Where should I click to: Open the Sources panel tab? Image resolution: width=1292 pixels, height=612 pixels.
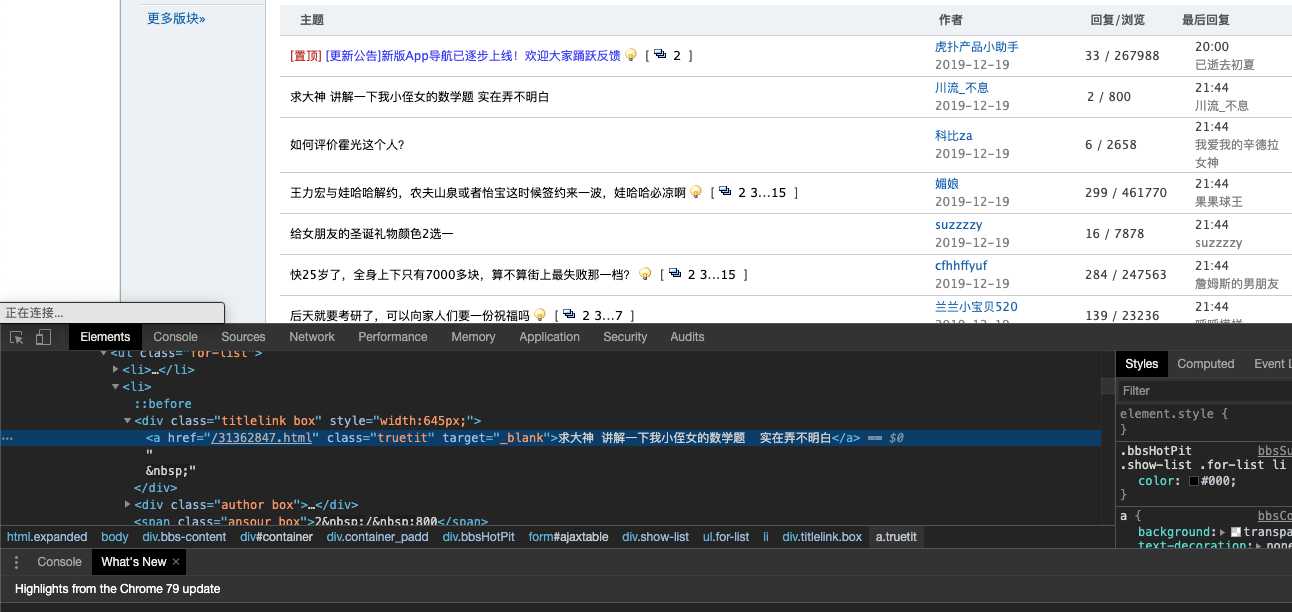243,337
